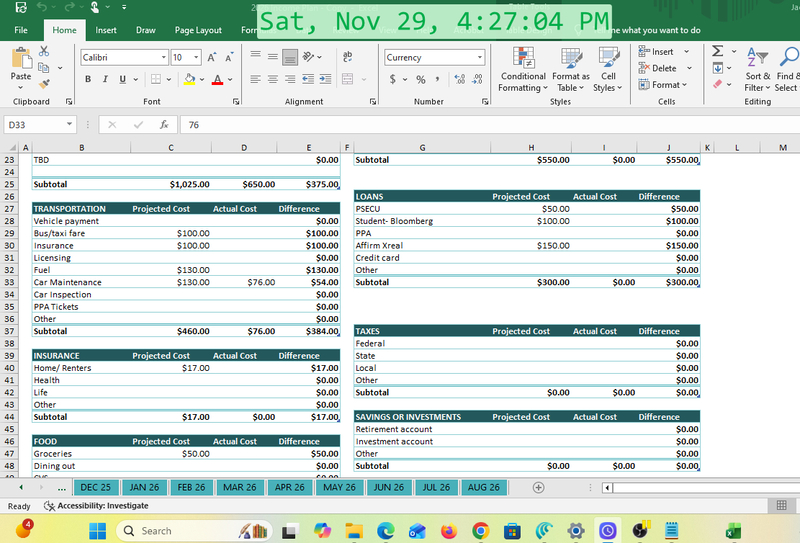This screenshot has width=800, height=543.
Task: Center-align text horizontally in the cell
Action: pyautogui.click(x=274, y=79)
